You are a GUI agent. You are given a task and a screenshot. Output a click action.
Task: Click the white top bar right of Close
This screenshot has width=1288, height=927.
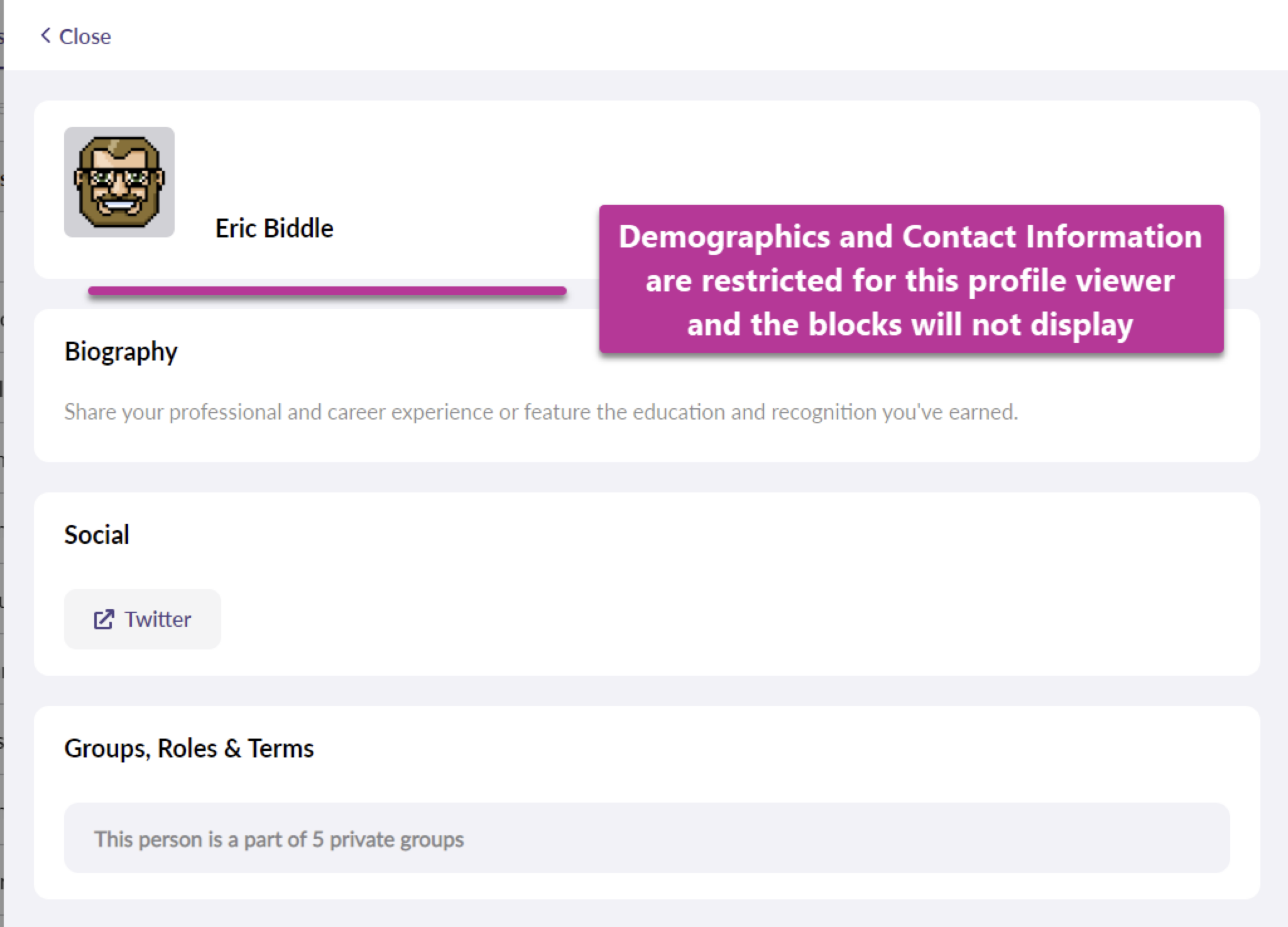691,35
